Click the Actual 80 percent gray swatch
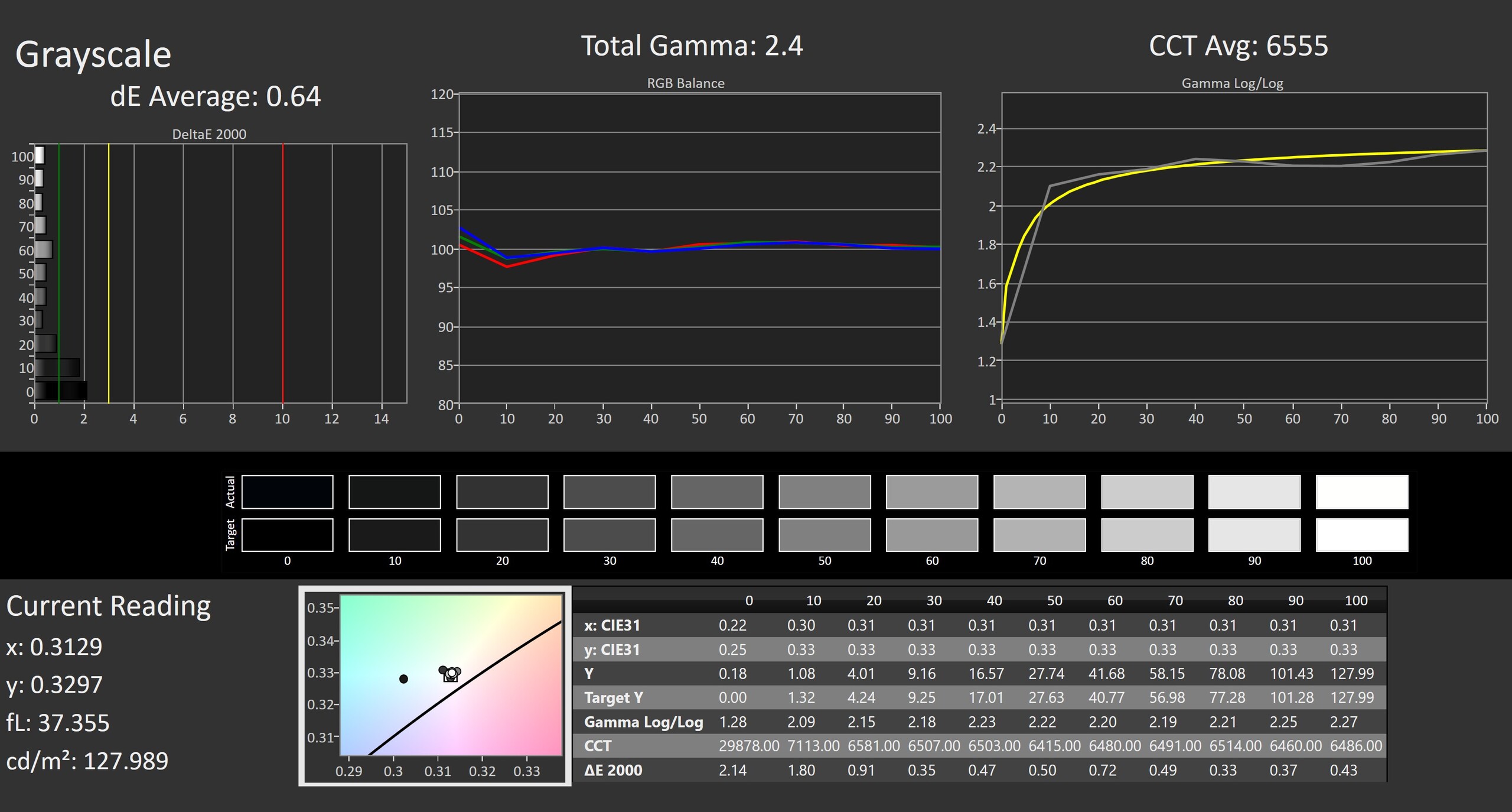Screen dimensions: 1512x812 [x=1147, y=492]
